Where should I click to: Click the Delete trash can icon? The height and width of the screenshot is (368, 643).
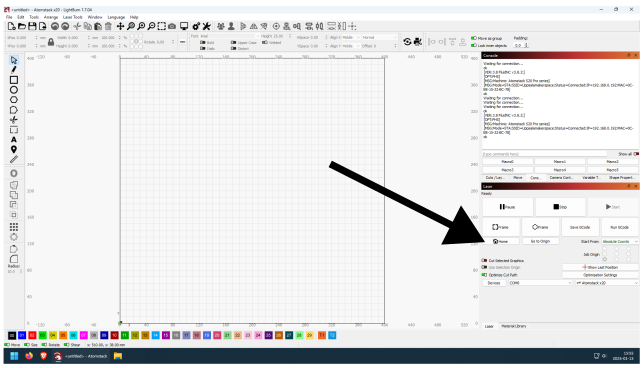click(108, 26)
